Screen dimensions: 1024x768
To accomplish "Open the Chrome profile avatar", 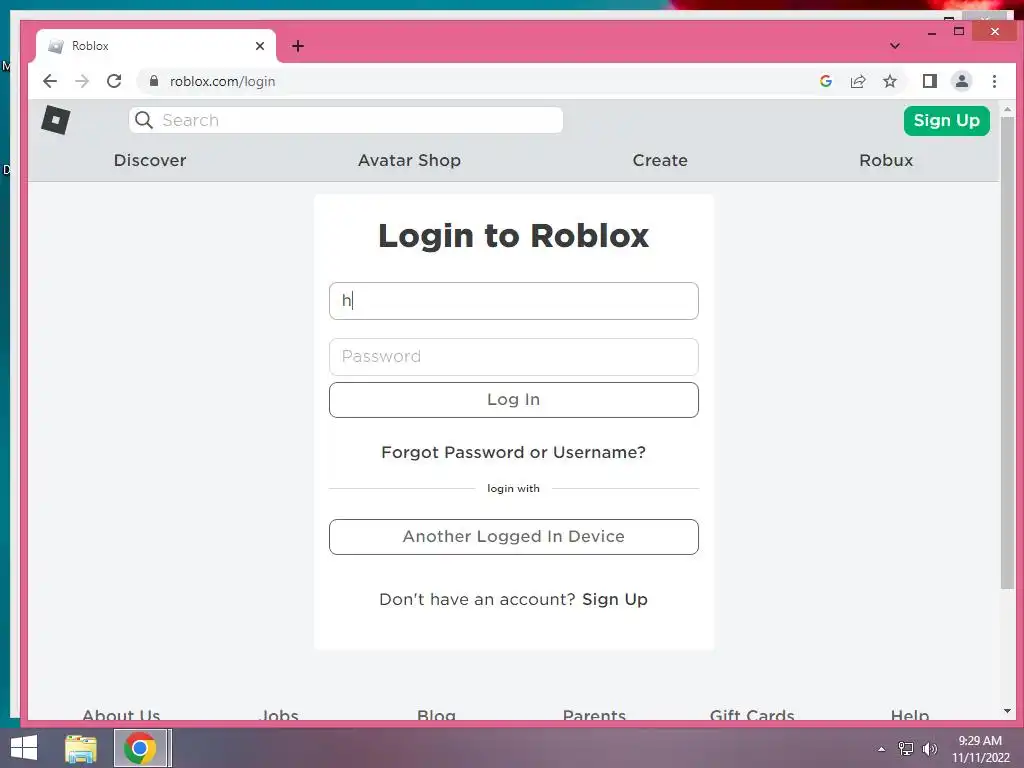I will point(961,81).
